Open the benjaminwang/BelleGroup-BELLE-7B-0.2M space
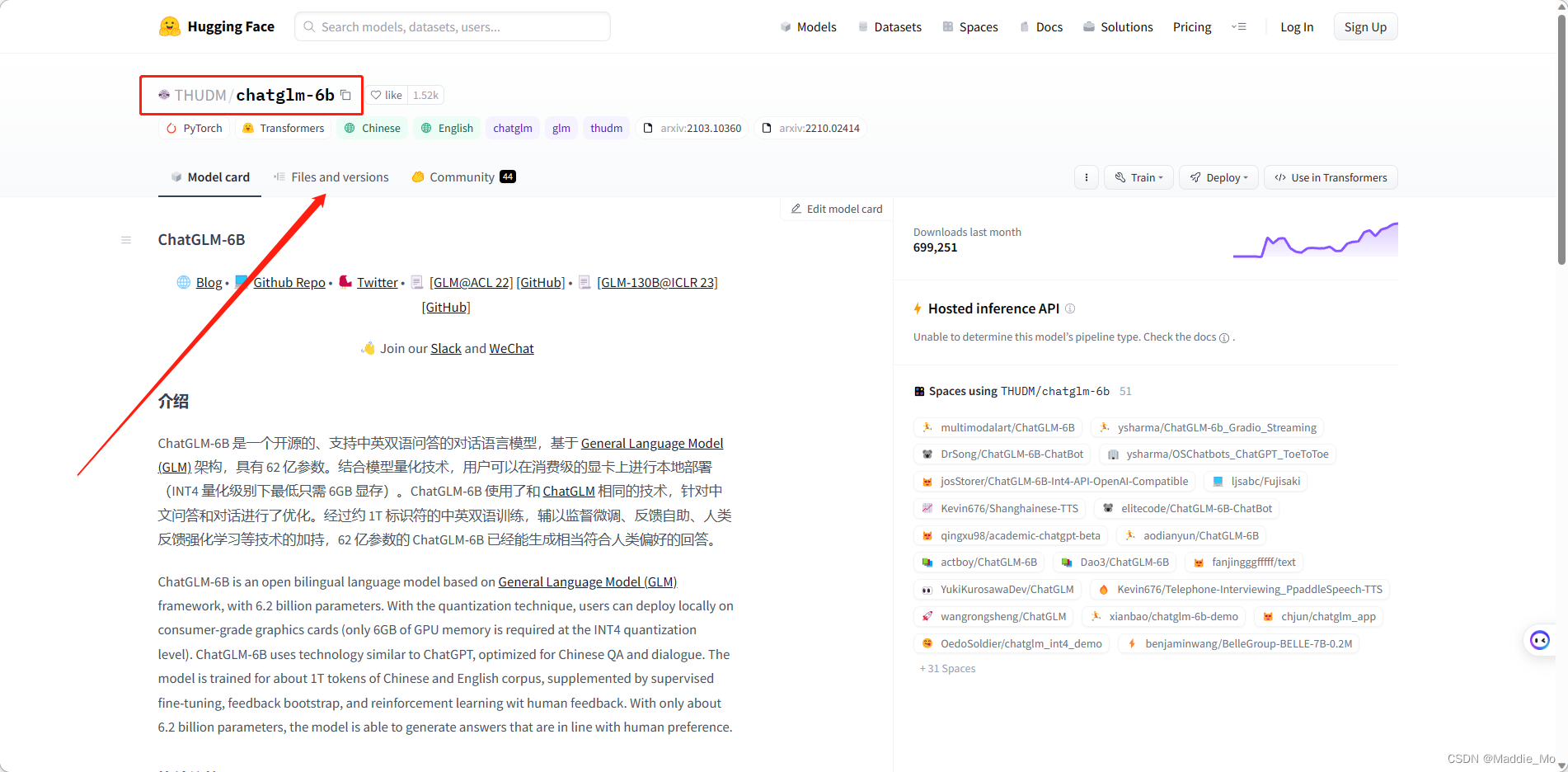The width and height of the screenshot is (1568, 772). point(1239,644)
